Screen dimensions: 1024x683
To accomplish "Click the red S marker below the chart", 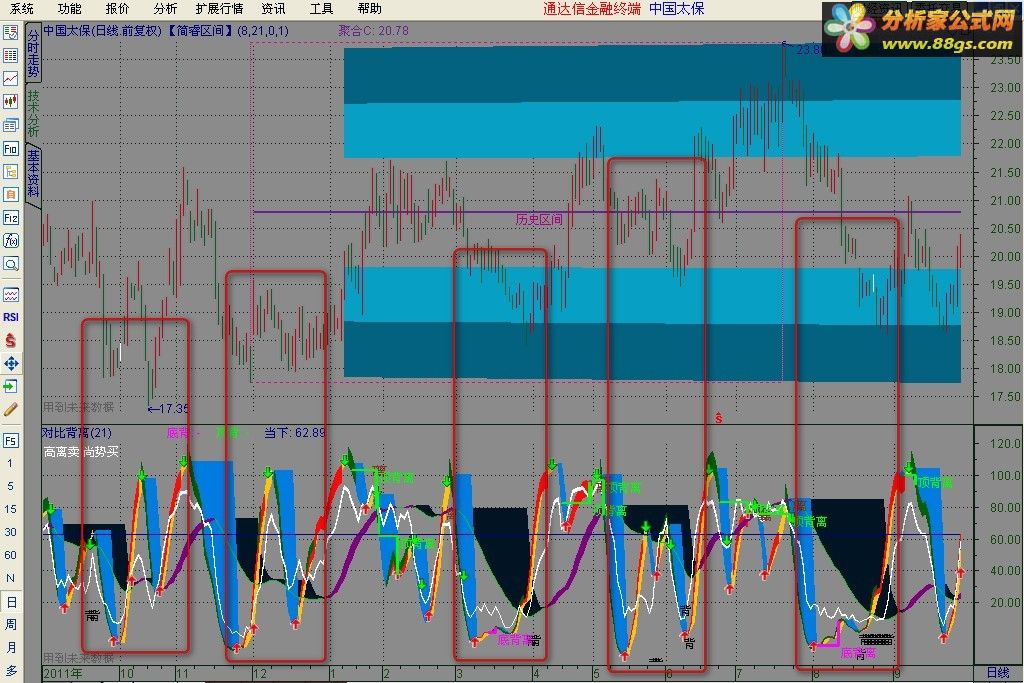I will point(718,418).
